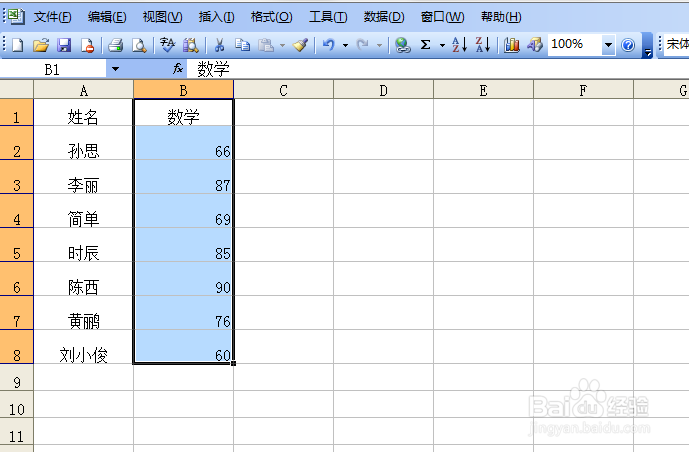Click the Redo arrow icon
The width and height of the screenshot is (689, 452).
[x=363, y=45]
